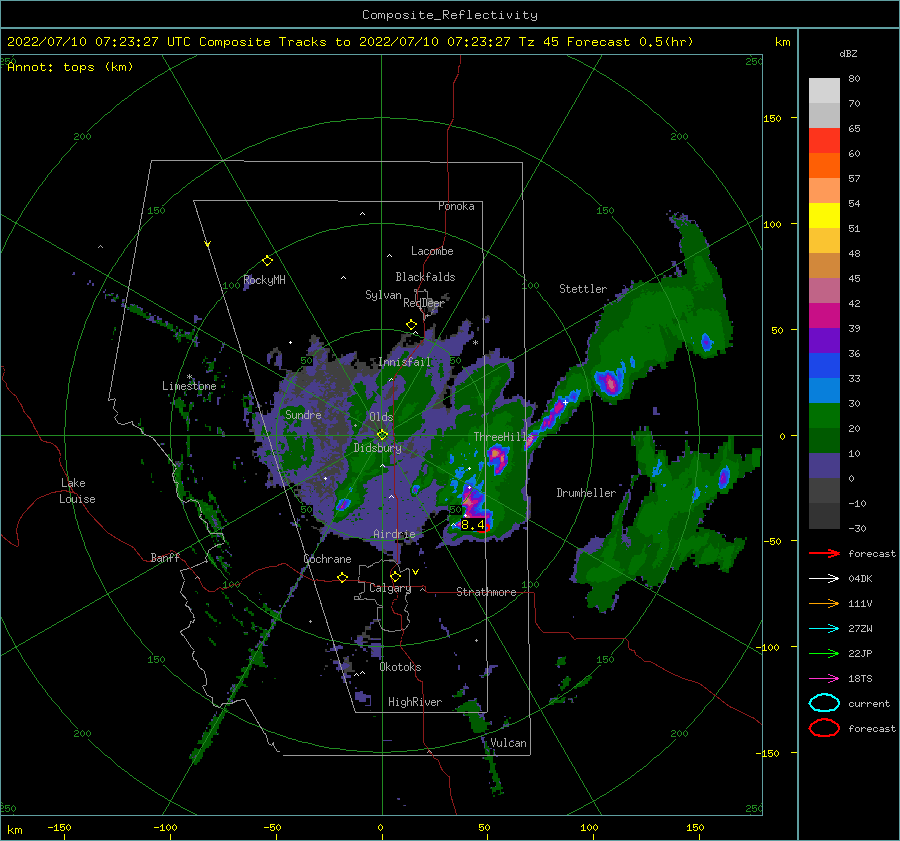
Task: Click the Calgary city label
Action: click(x=390, y=588)
